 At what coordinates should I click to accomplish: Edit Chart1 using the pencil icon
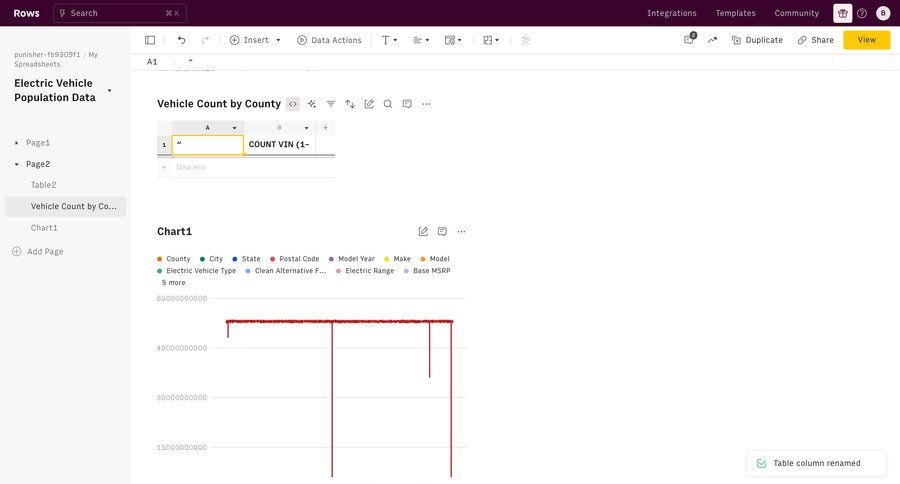(x=423, y=232)
